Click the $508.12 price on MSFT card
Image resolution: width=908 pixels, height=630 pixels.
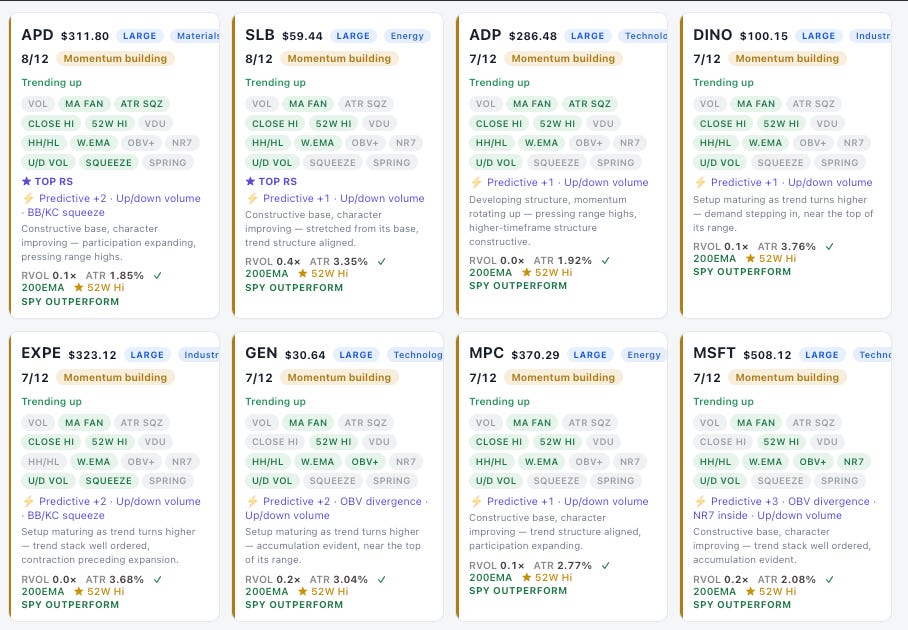[767, 355]
